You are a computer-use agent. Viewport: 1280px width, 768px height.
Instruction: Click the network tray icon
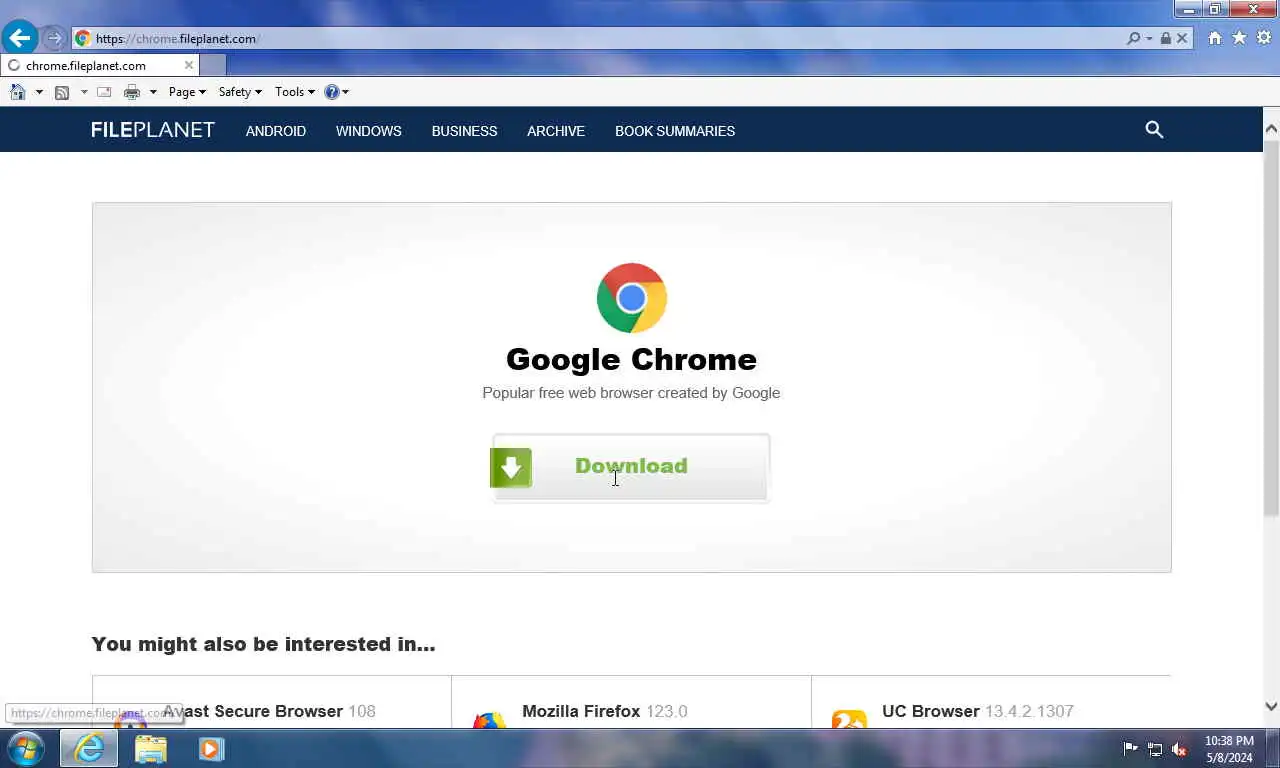(1155, 749)
